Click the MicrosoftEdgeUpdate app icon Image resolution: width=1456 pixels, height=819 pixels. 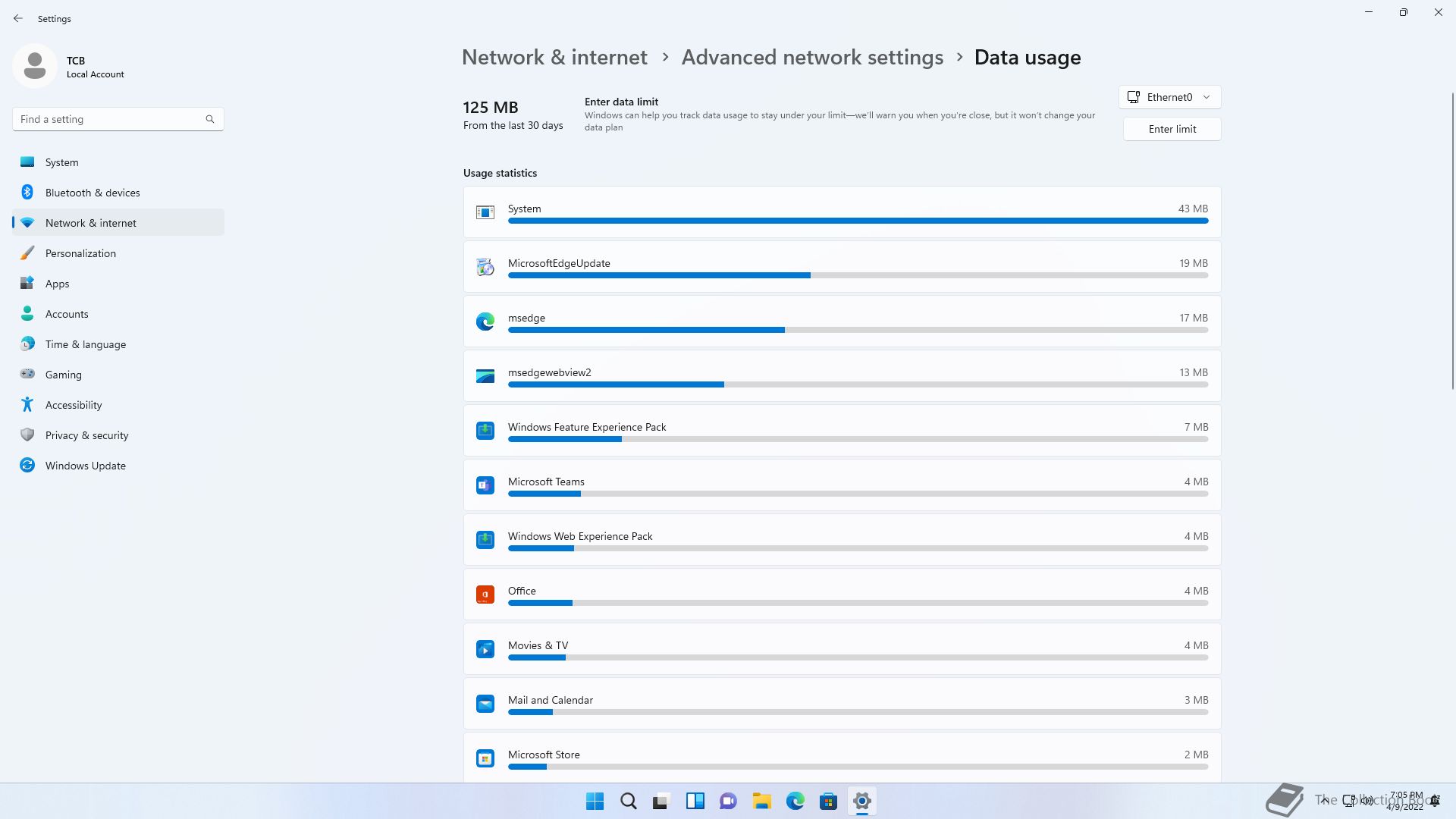[485, 267]
